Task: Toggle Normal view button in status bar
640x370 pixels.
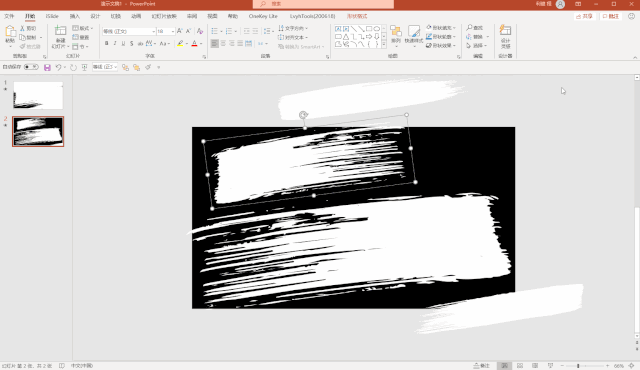Action: [504, 366]
